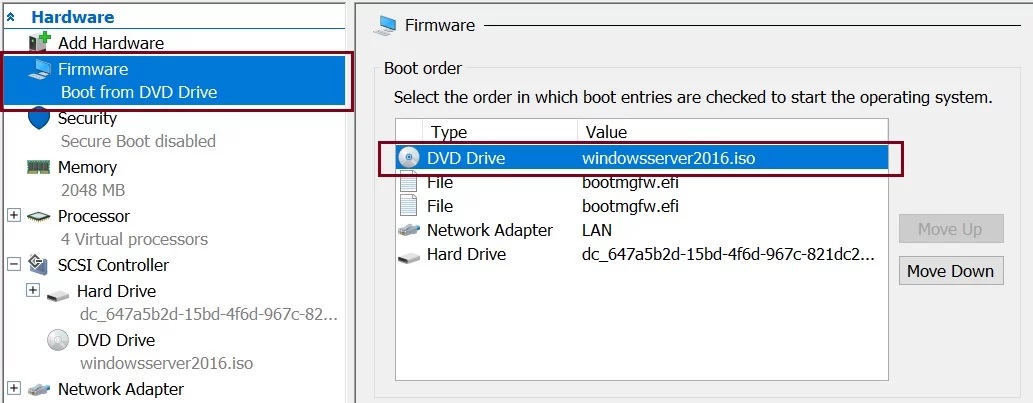The width and height of the screenshot is (1033, 403).
Task: Expand the Network Adapter tree node
Action: click(x=14, y=388)
